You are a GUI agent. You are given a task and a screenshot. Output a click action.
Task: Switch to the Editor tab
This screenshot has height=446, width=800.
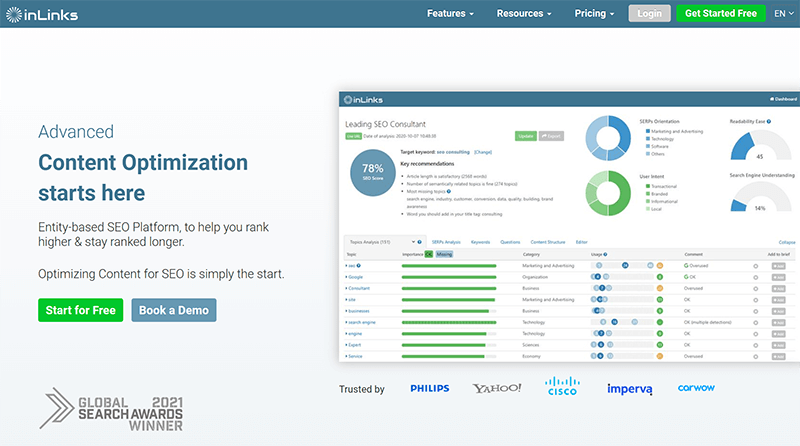pos(582,242)
